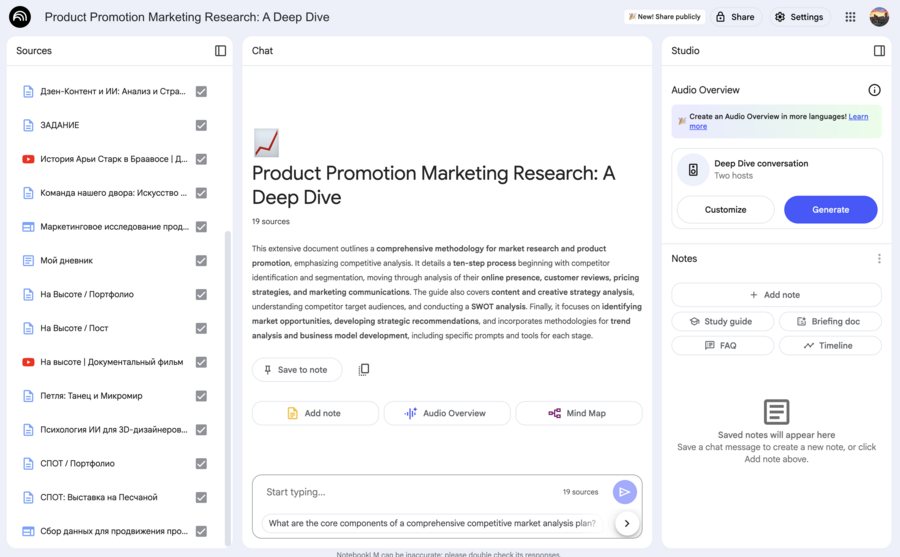Open the Mind Map option
900x557 pixels.
(577, 413)
